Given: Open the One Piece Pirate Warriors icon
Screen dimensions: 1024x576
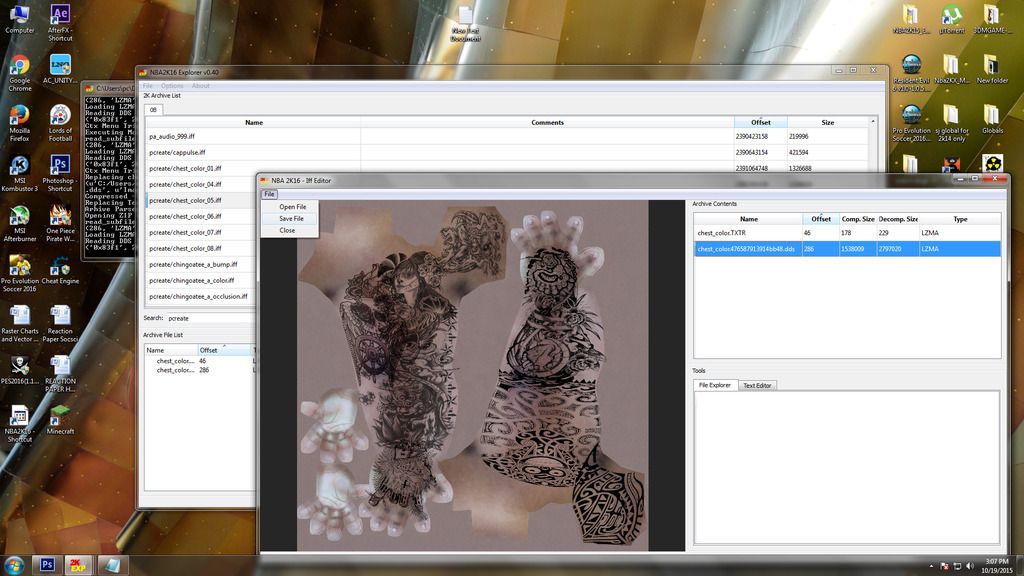Looking at the screenshot, I should [60, 224].
